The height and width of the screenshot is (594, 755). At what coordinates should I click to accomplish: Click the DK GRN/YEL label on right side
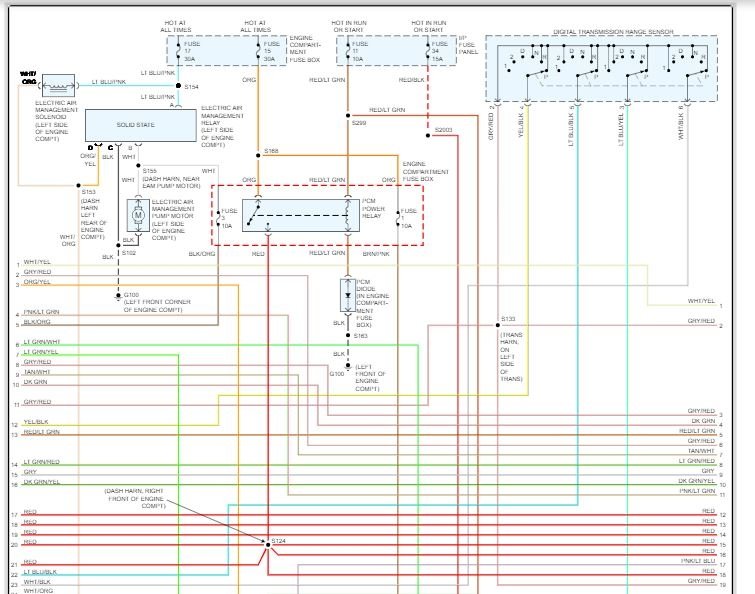[x=697, y=481]
